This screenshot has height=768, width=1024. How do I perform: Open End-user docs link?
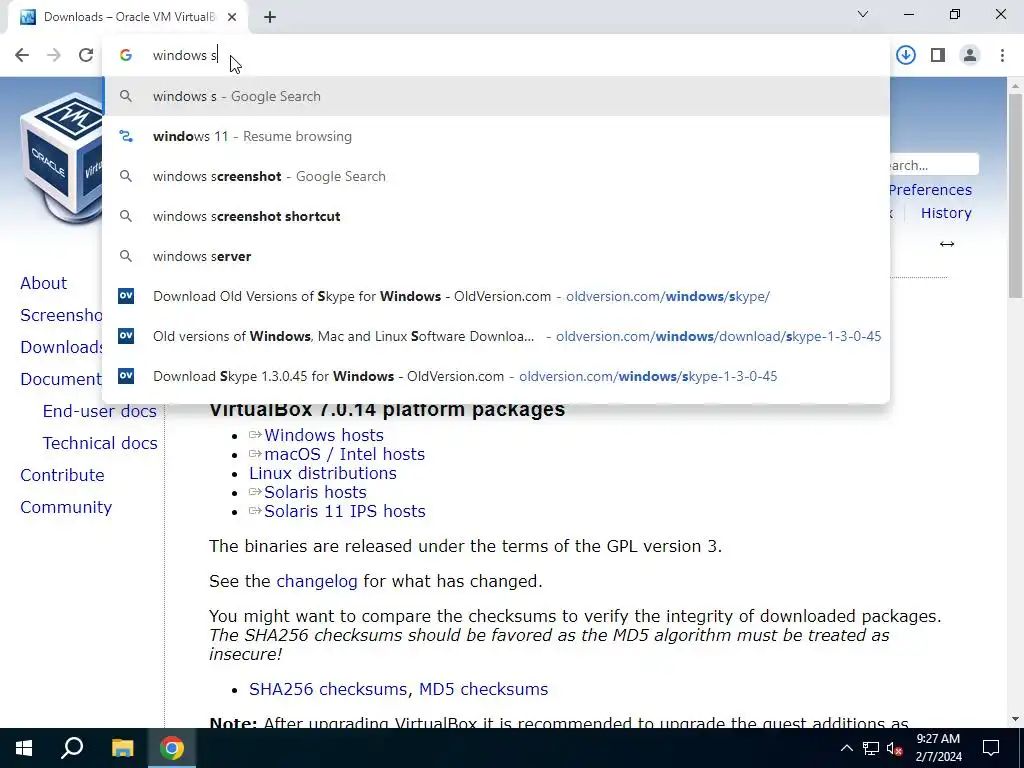(100, 411)
